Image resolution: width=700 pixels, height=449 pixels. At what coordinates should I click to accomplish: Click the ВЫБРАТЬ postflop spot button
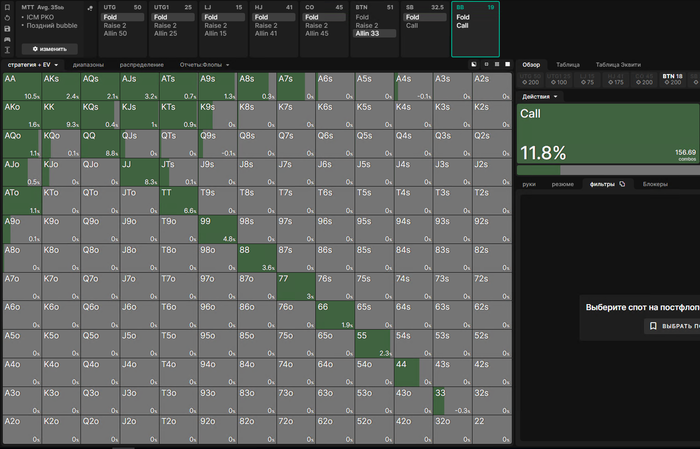tap(672, 326)
